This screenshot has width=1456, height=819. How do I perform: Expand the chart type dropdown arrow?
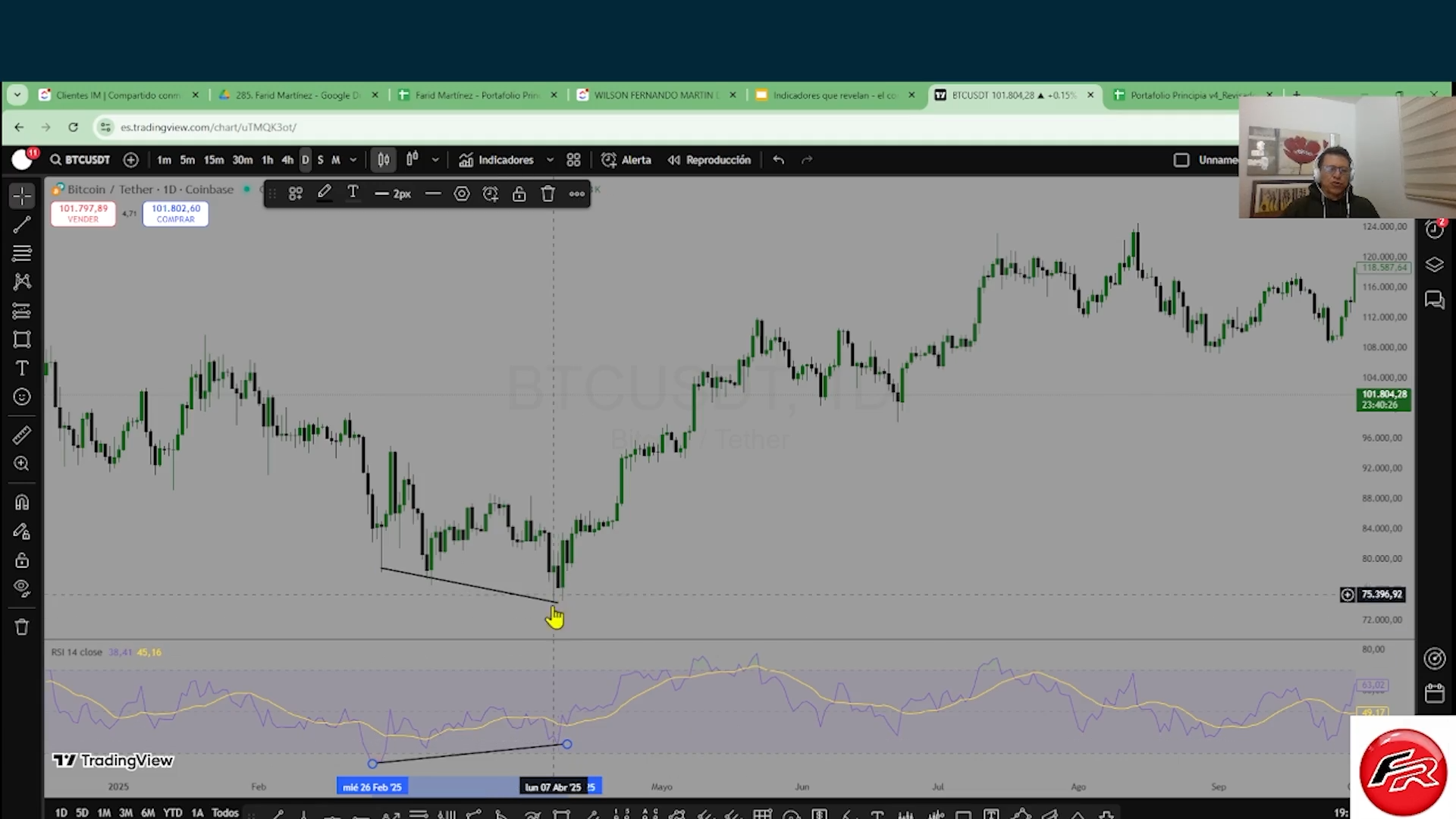coord(435,160)
